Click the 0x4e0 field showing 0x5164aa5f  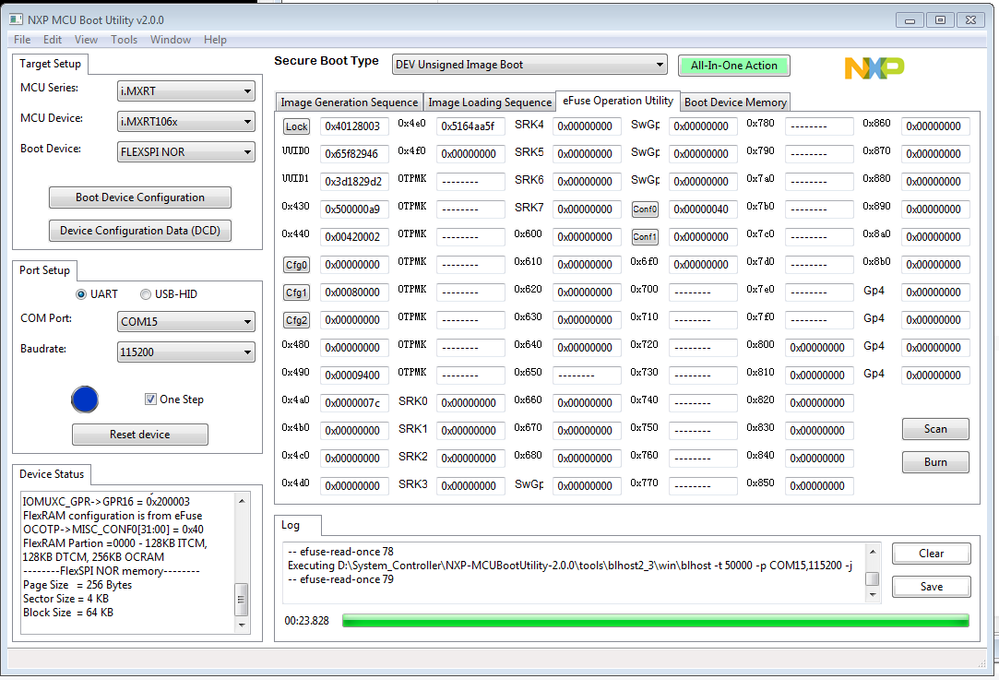[470, 126]
